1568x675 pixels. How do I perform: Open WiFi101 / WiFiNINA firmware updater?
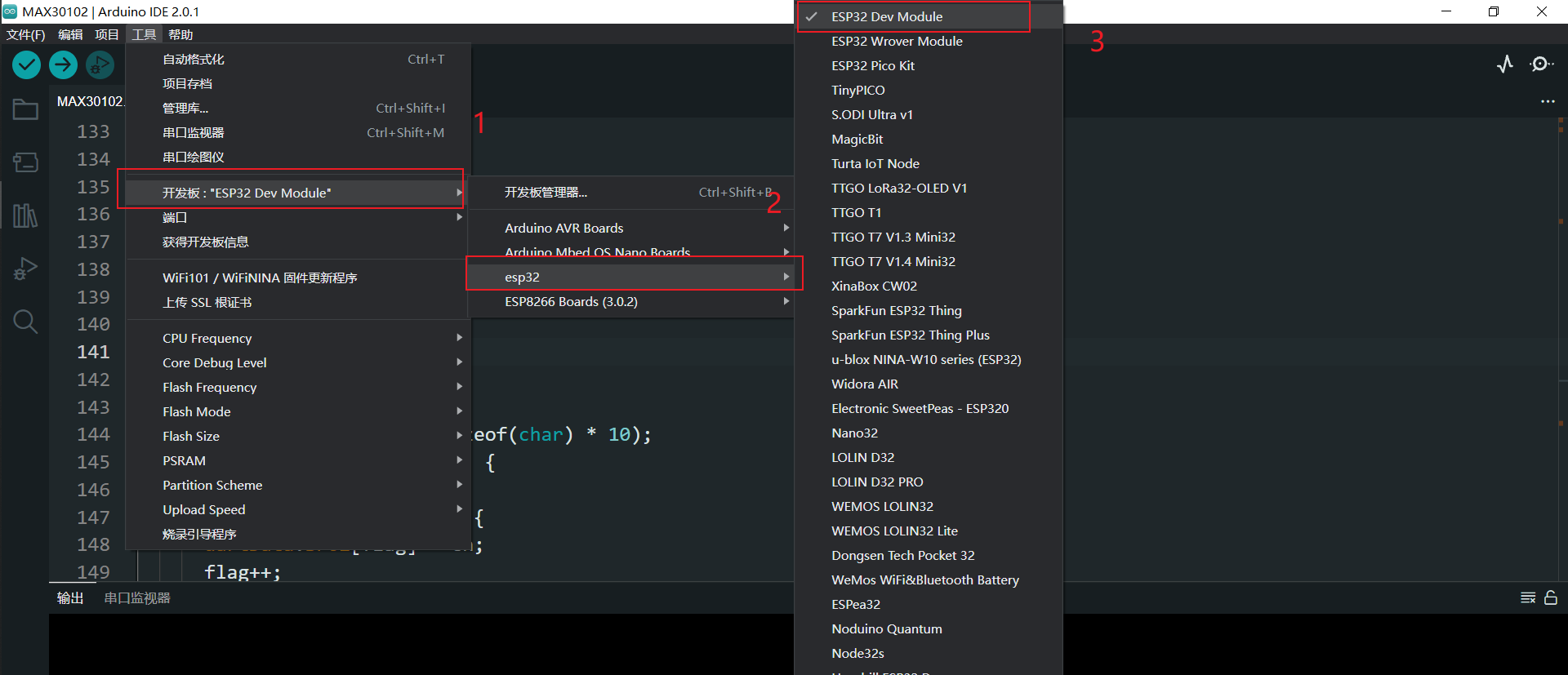pos(298,278)
